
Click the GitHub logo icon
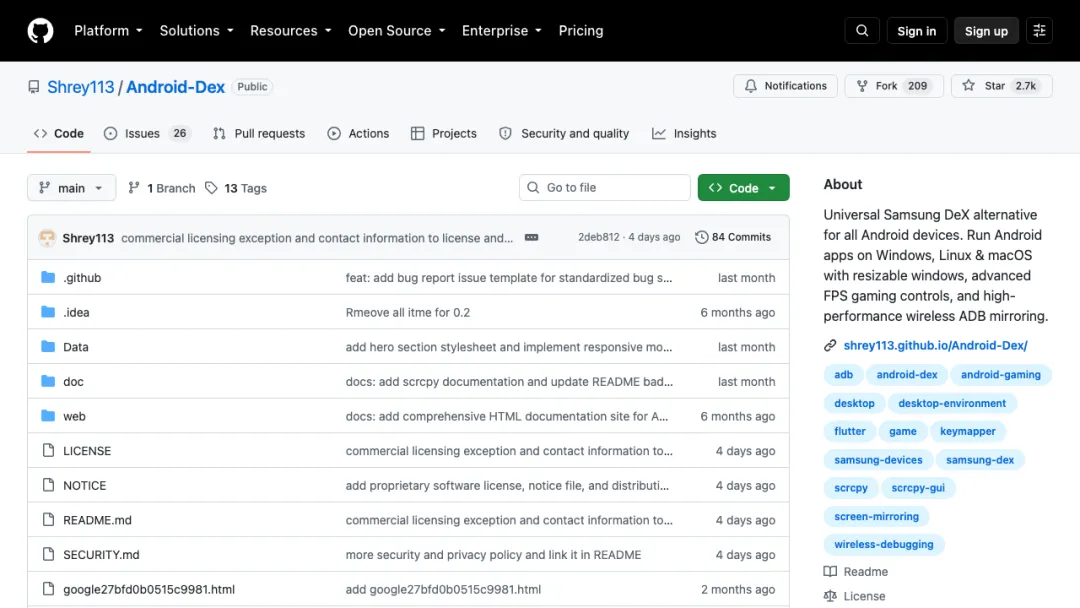41,31
